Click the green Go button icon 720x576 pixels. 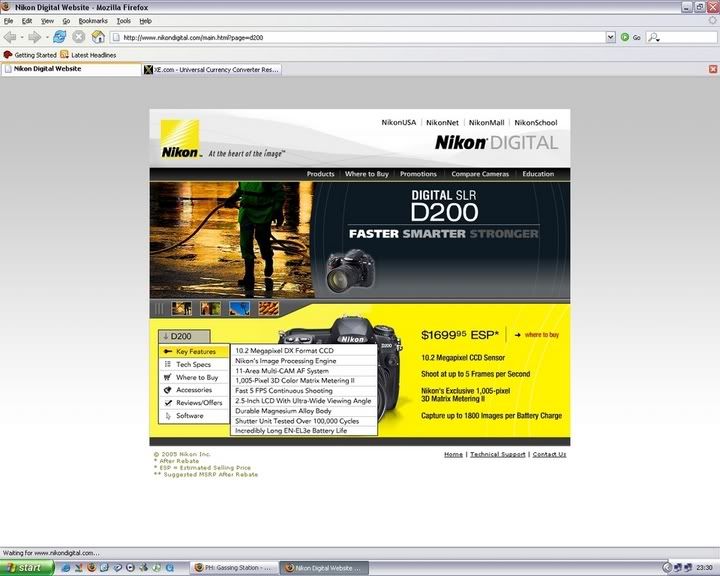pos(624,37)
